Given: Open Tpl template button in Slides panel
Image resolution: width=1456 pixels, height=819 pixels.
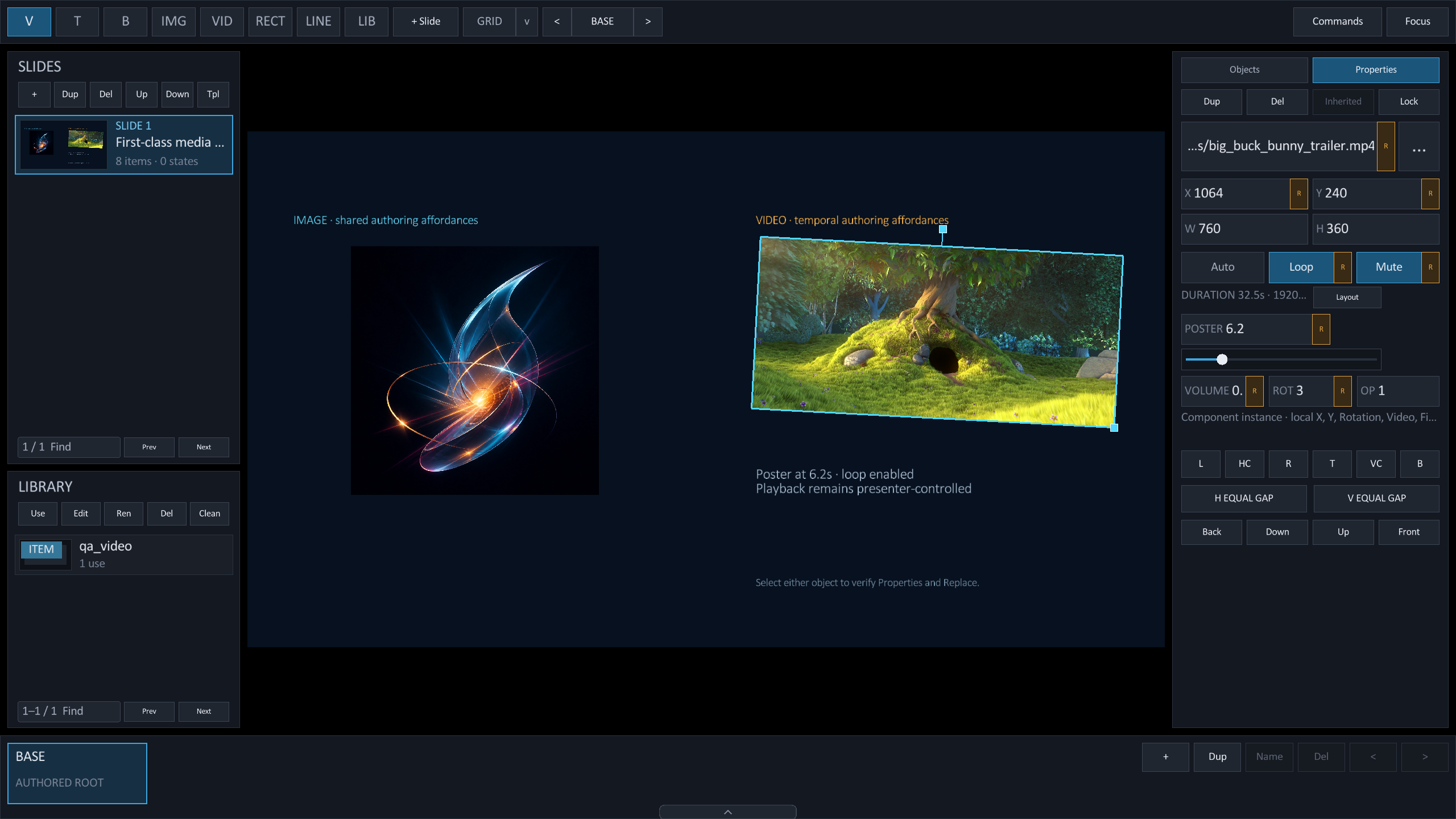Looking at the screenshot, I should point(213,94).
